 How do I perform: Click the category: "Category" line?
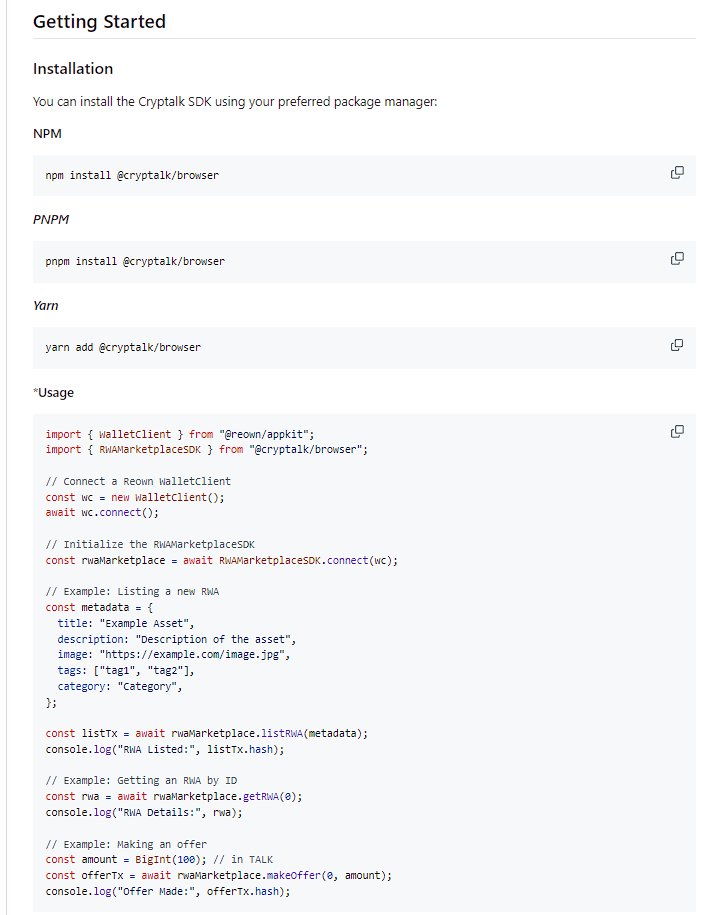120,686
